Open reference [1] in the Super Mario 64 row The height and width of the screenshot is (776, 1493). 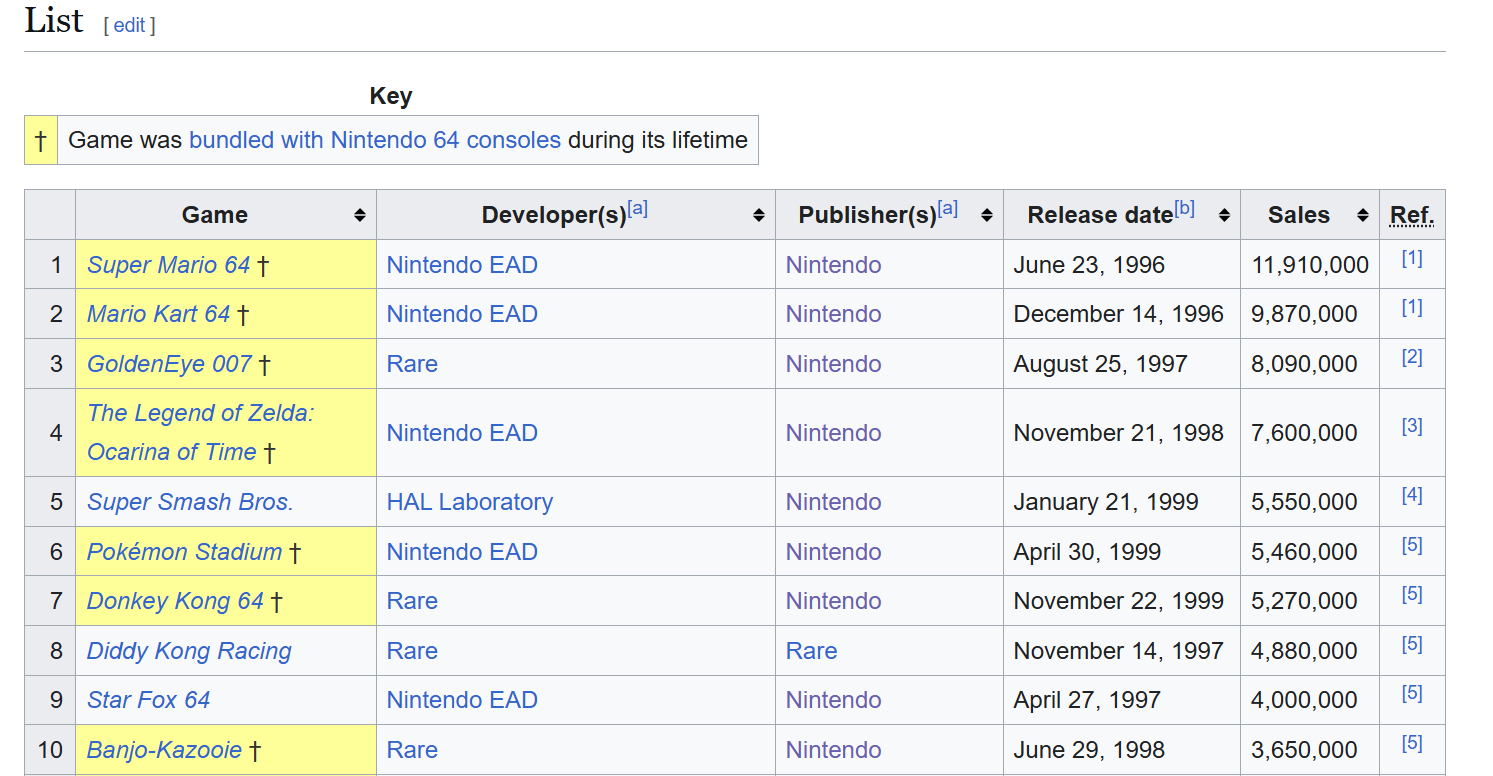(1412, 258)
